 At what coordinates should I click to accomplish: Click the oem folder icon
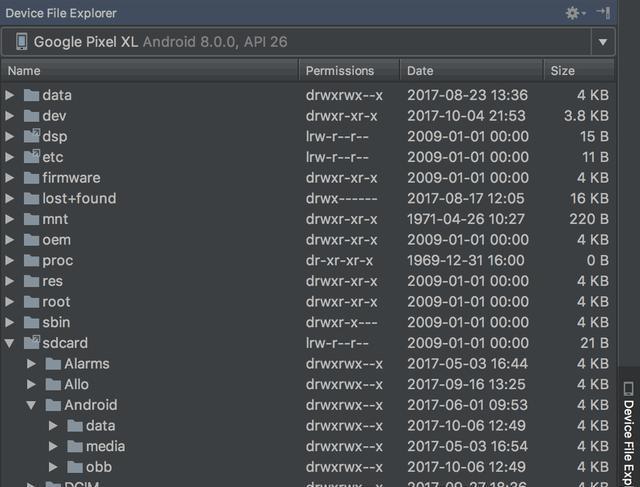tap(31, 240)
